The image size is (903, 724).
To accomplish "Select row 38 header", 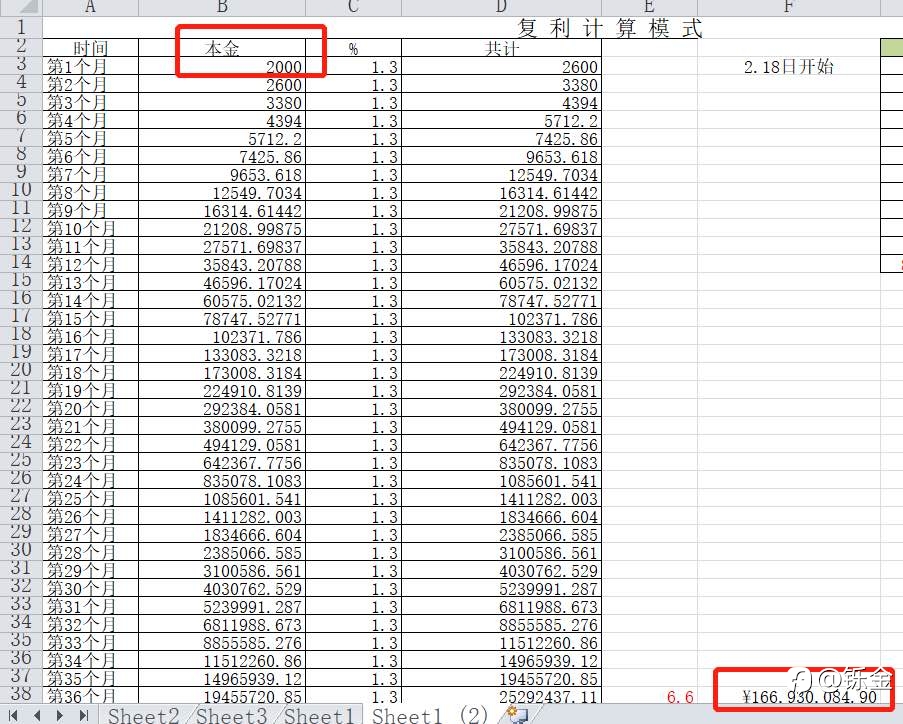I will tap(21, 694).
